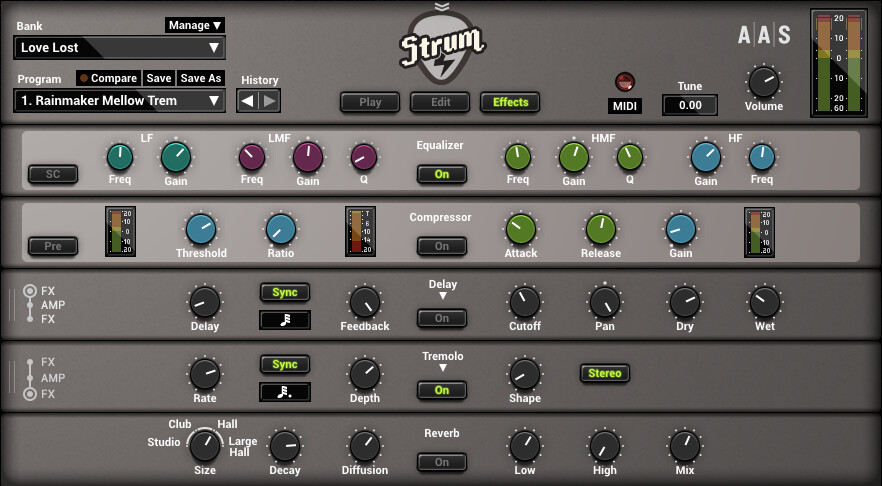
Task: Open the Rainmaker Mellow Trem program dropdown
Action: point(119,101)
